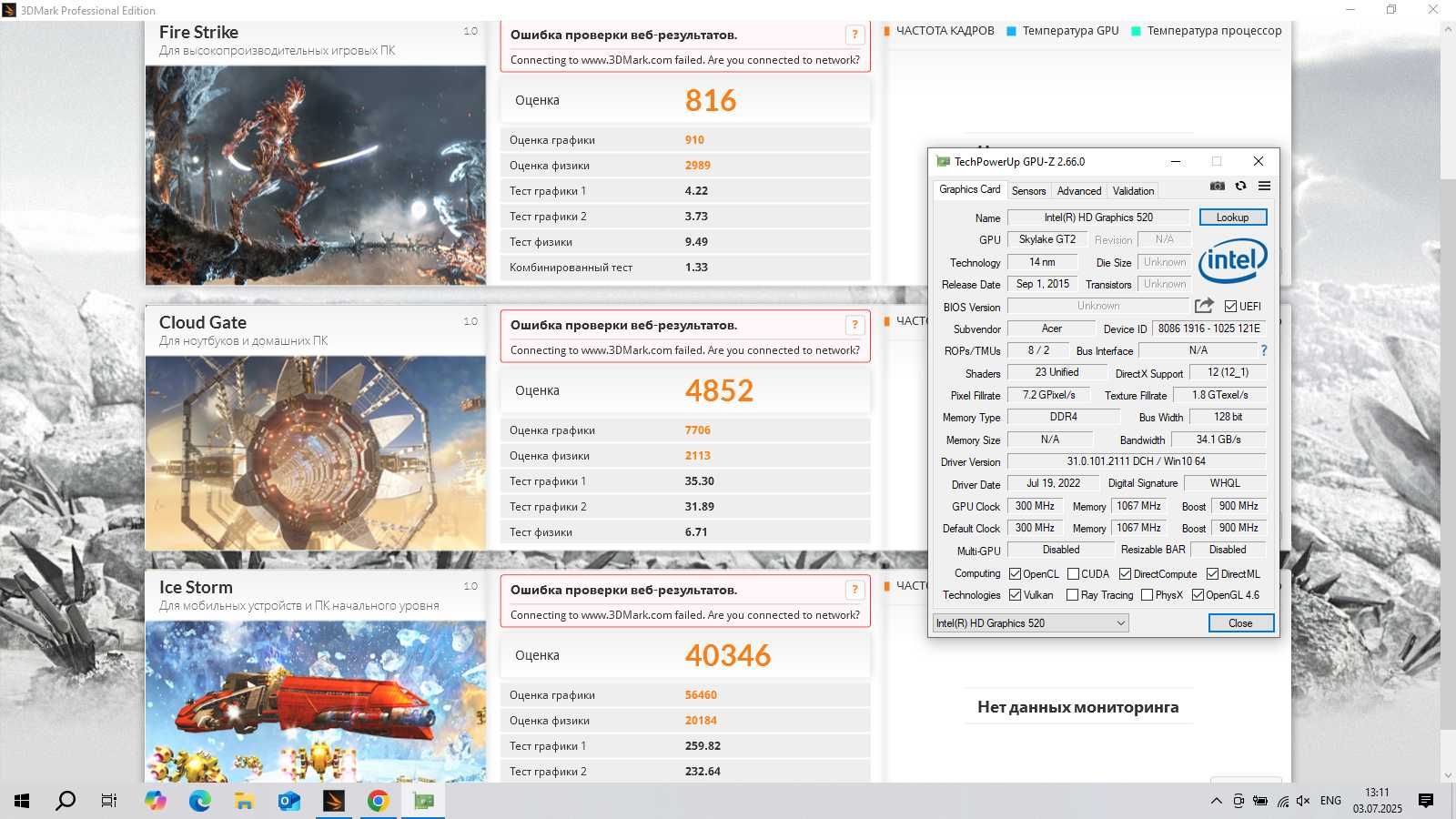
Task: Switch to the Graphics Card tab
Action: pyautogui.click(x=969, y=189)
